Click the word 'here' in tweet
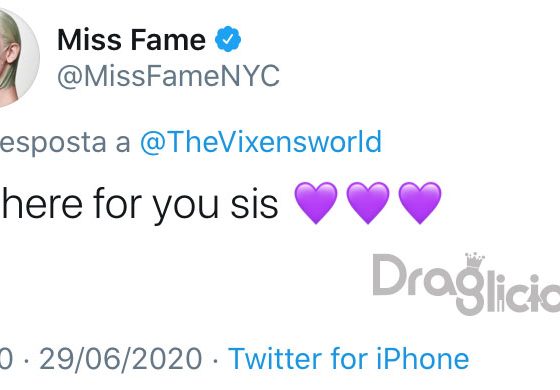Screen dimensions: 560x390 click(x=42, y=203)
